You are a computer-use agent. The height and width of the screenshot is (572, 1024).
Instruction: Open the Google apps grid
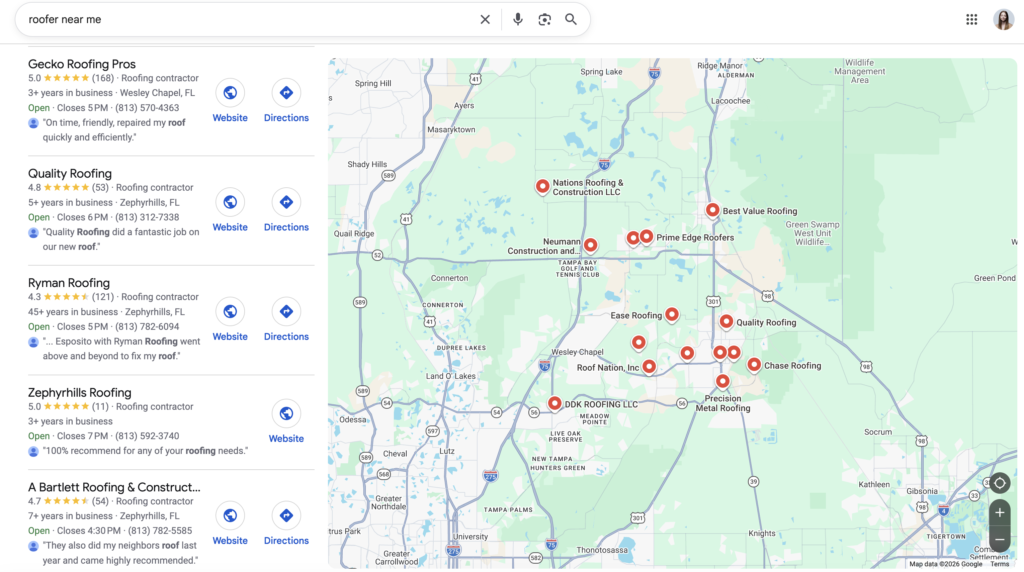click(x=972, y=20)
